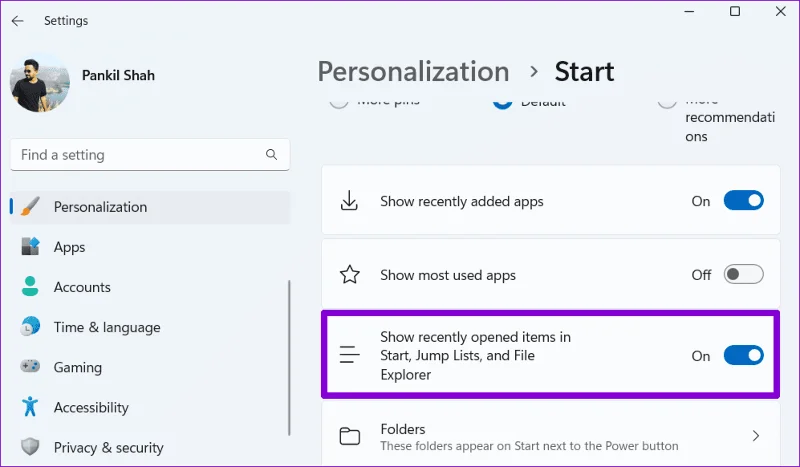This screenshot has height=467, width=800.
Task: Open Privacy & security settings
Action: click(108, 448)
